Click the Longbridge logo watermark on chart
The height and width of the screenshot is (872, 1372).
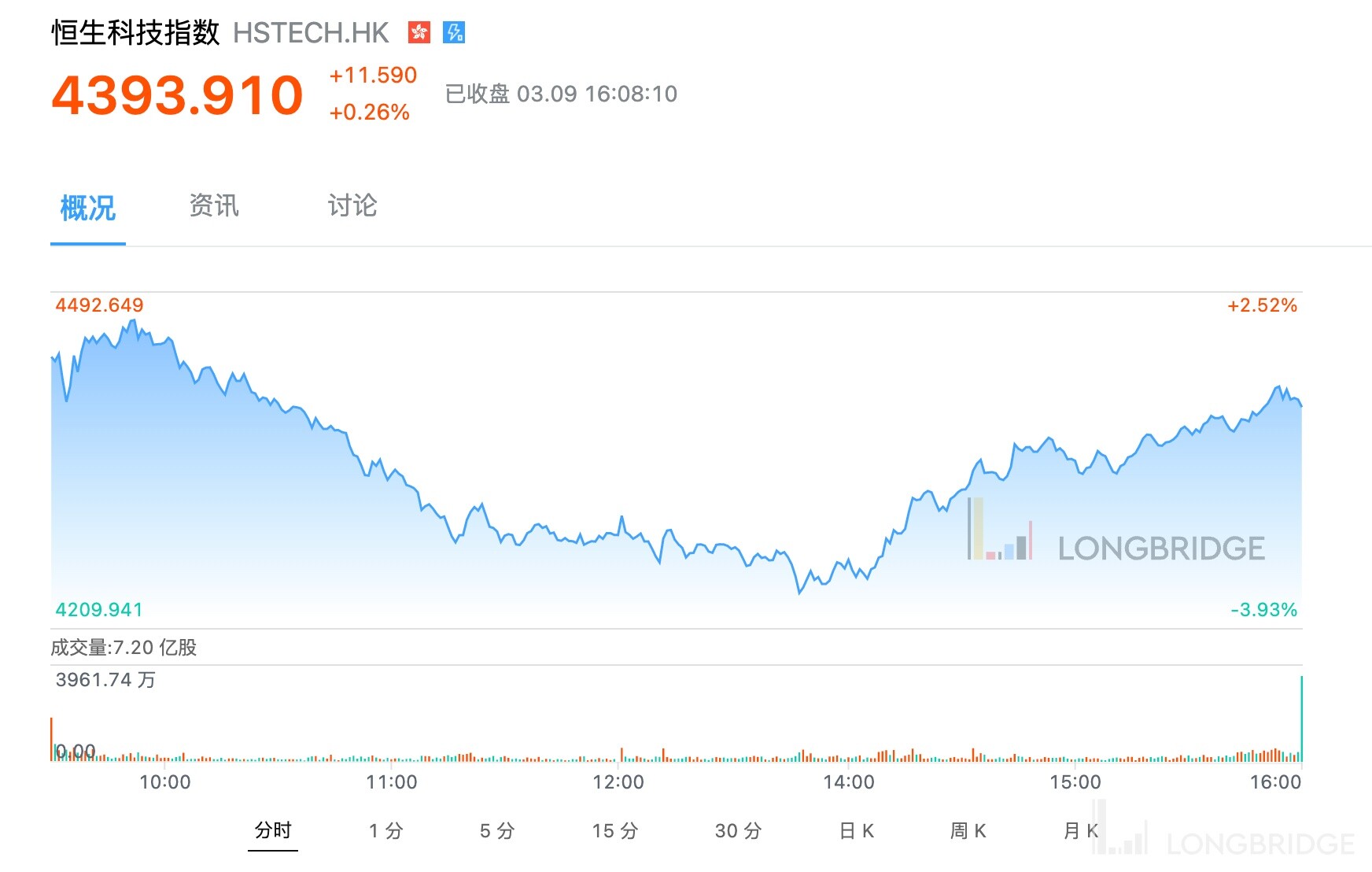tap(1117, 532)
